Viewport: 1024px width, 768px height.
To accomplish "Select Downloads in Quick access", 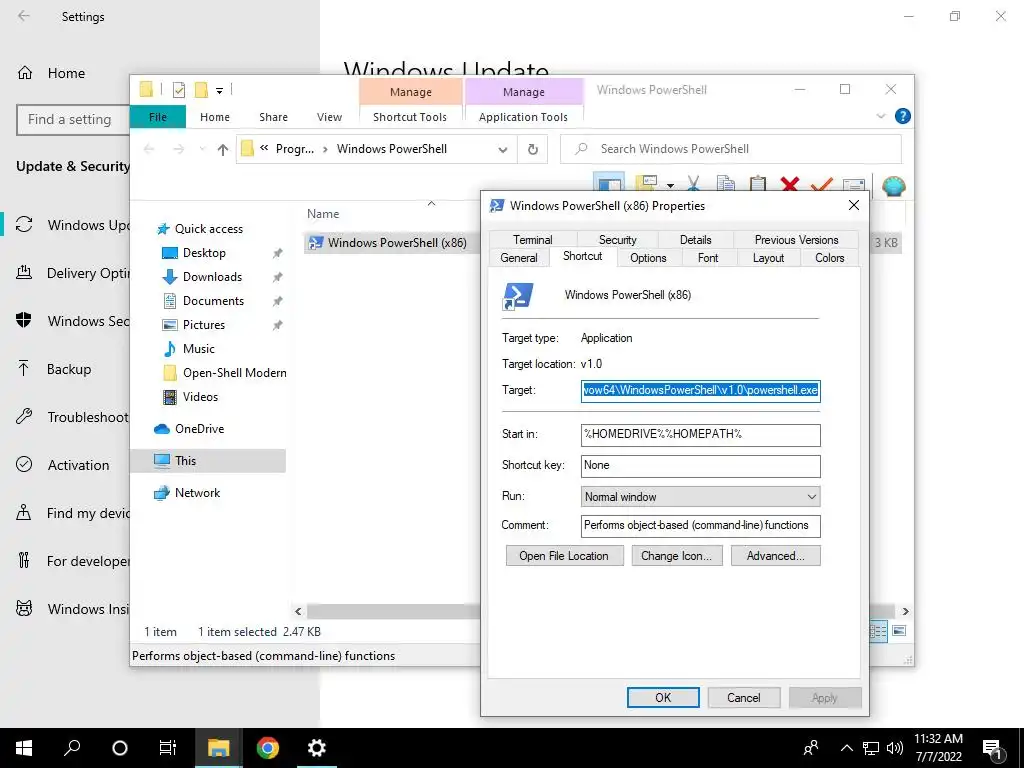I will (212, 277).
